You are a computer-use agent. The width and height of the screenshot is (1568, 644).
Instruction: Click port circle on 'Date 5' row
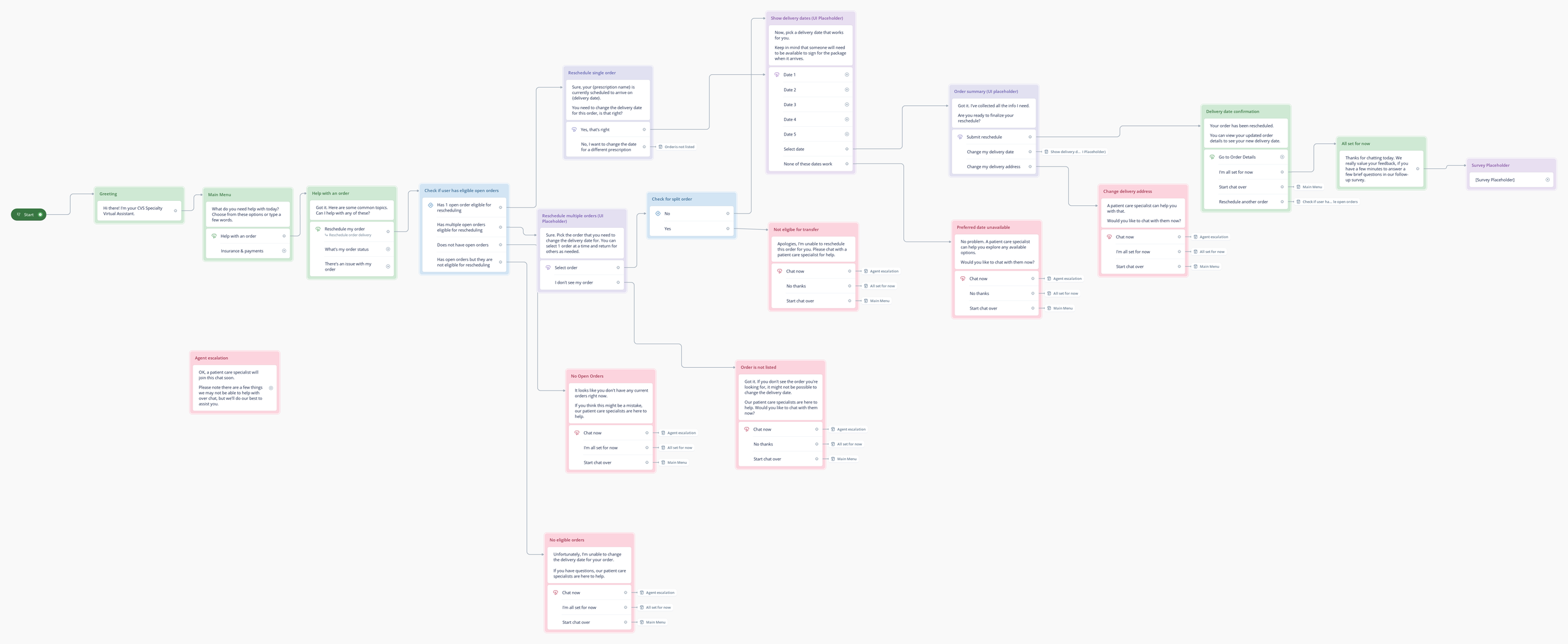coord(847,134)
